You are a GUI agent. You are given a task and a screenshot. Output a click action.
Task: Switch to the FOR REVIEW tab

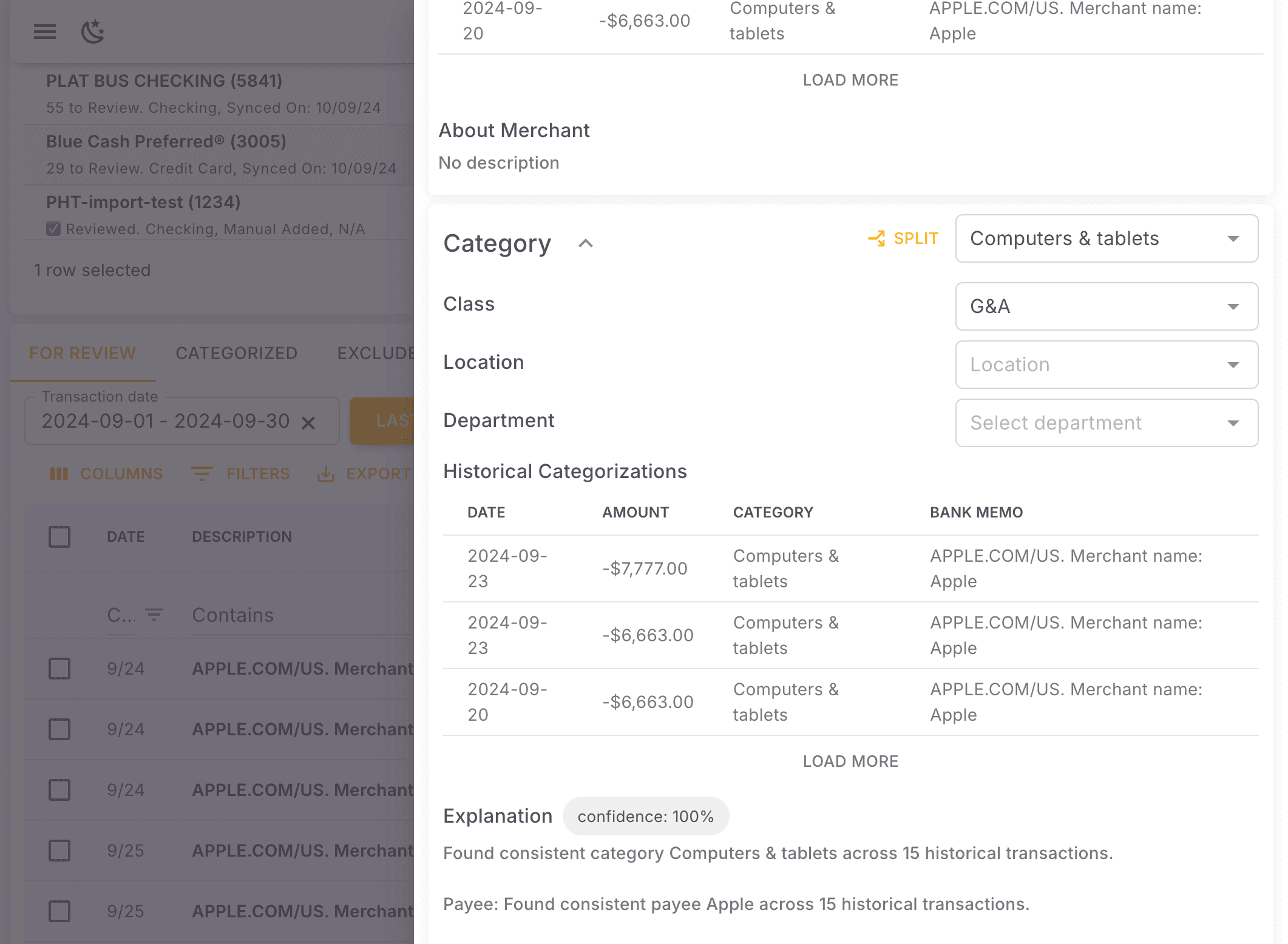82,353
